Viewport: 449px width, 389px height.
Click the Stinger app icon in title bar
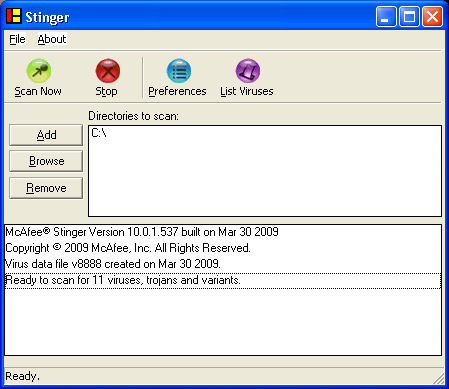pyautogui.click(x=14, y=16)
